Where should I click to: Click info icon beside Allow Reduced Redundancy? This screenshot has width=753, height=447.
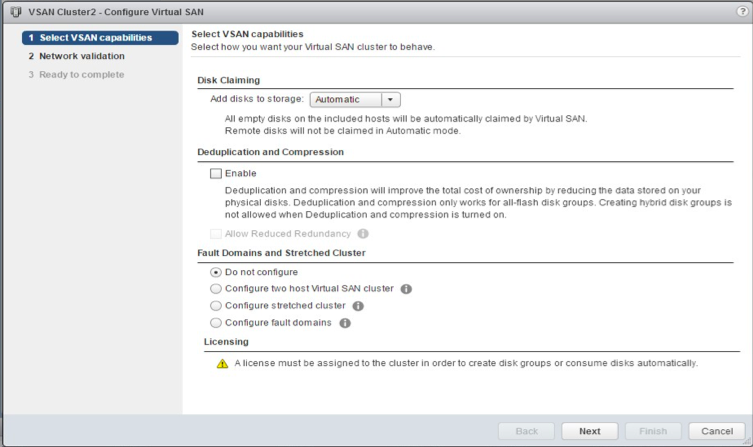click(x=363, y=234)
